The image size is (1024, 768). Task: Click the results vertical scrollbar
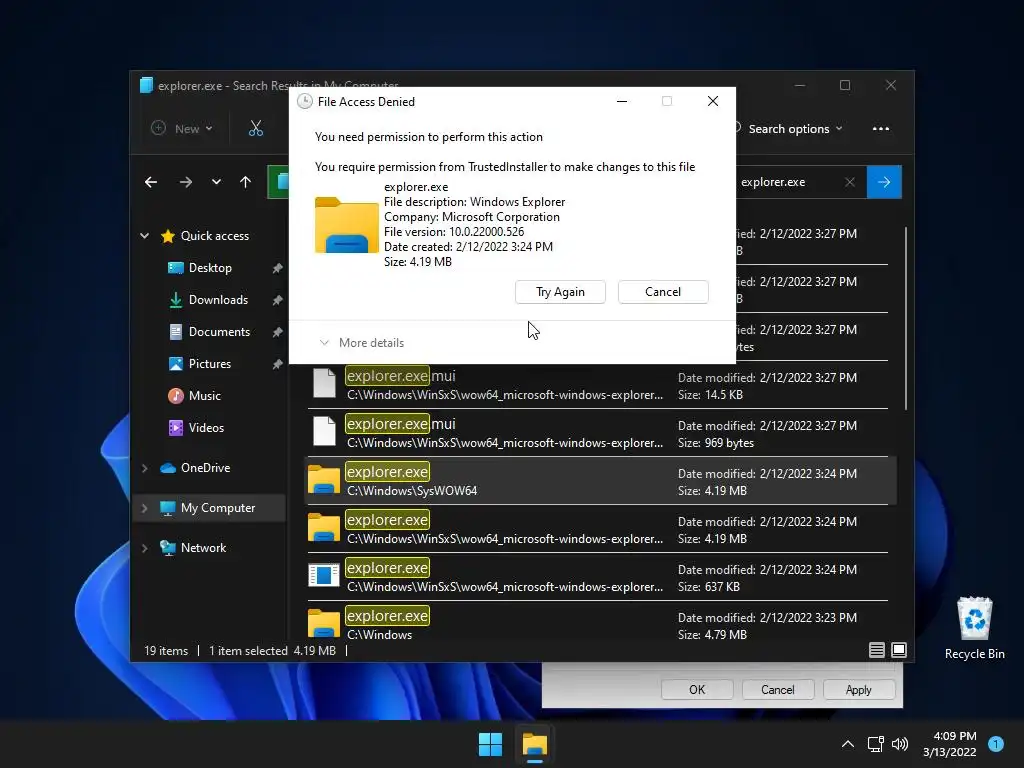coord(906,319)
